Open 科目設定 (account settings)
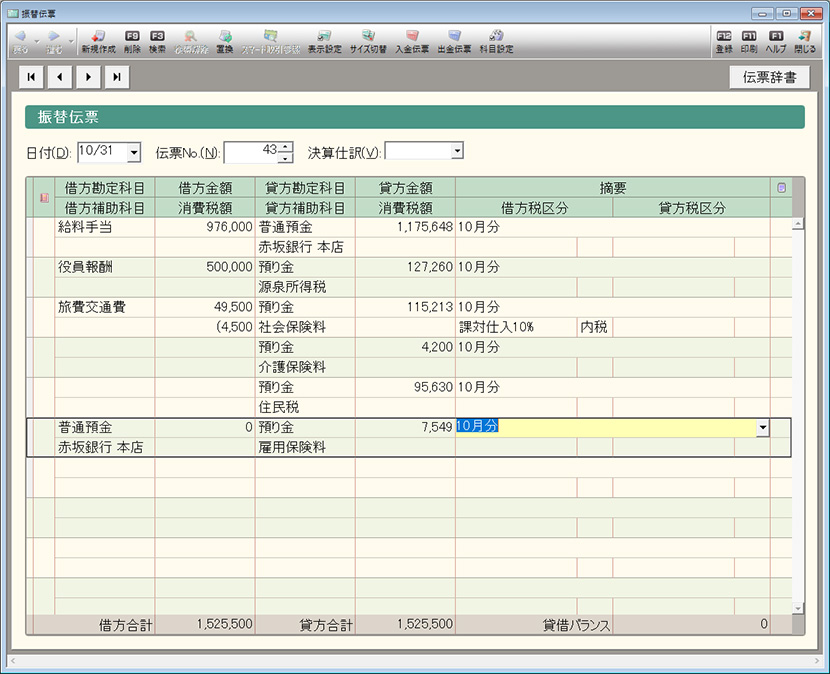 496,40
